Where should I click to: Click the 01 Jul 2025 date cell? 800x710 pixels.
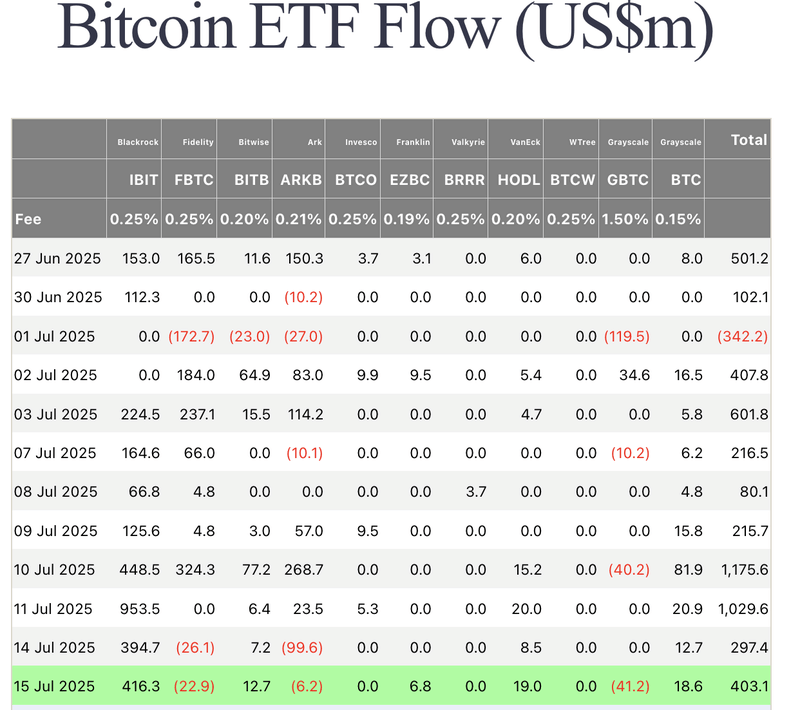tap(55, 336)
